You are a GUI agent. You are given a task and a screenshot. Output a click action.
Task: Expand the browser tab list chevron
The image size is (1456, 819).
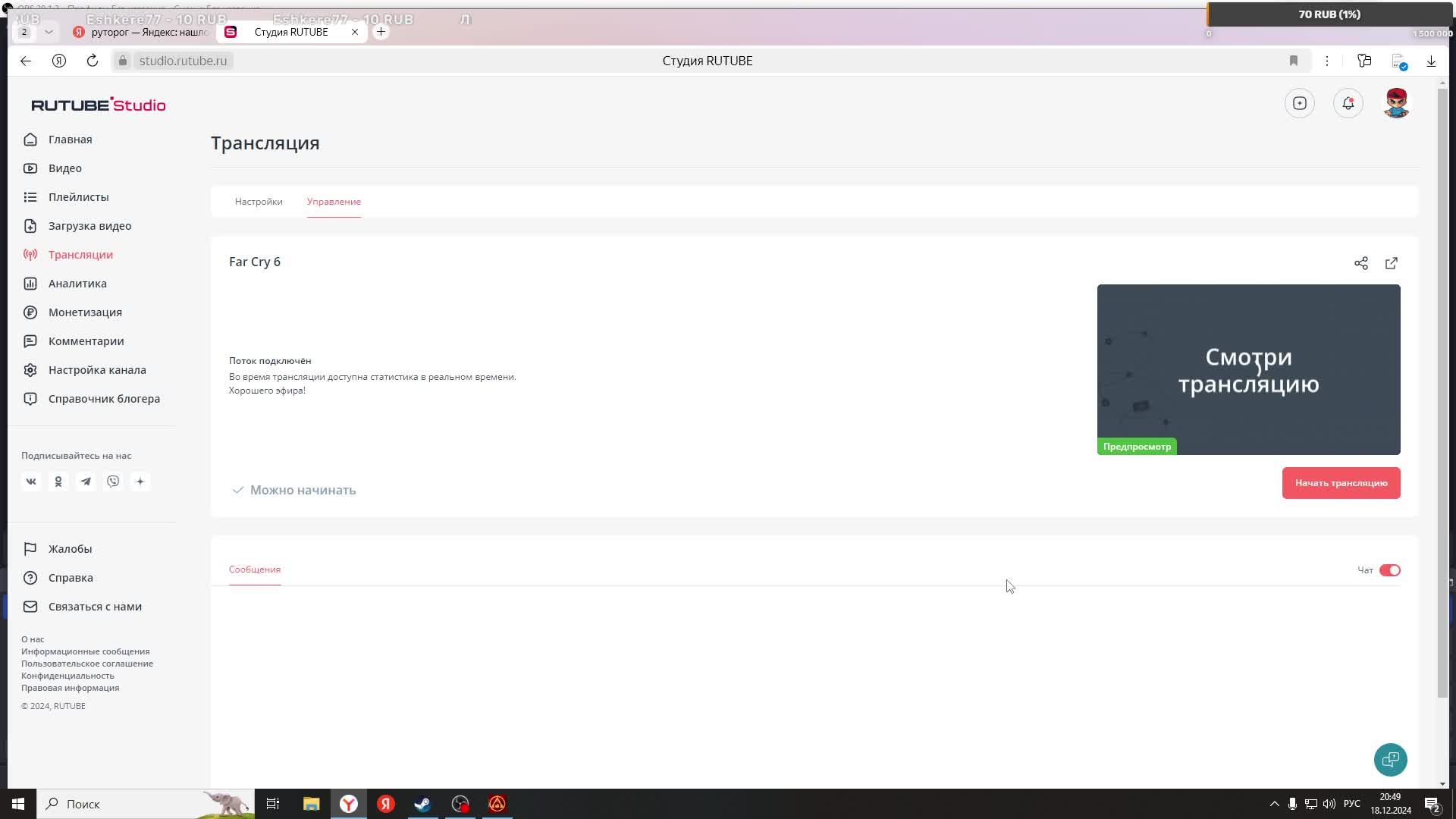(x=49, y=32)
